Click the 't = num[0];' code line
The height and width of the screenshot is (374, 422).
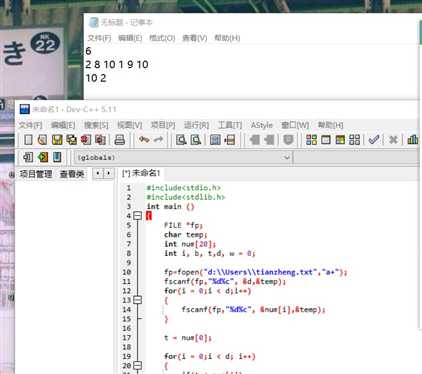(x=188, y=338)
